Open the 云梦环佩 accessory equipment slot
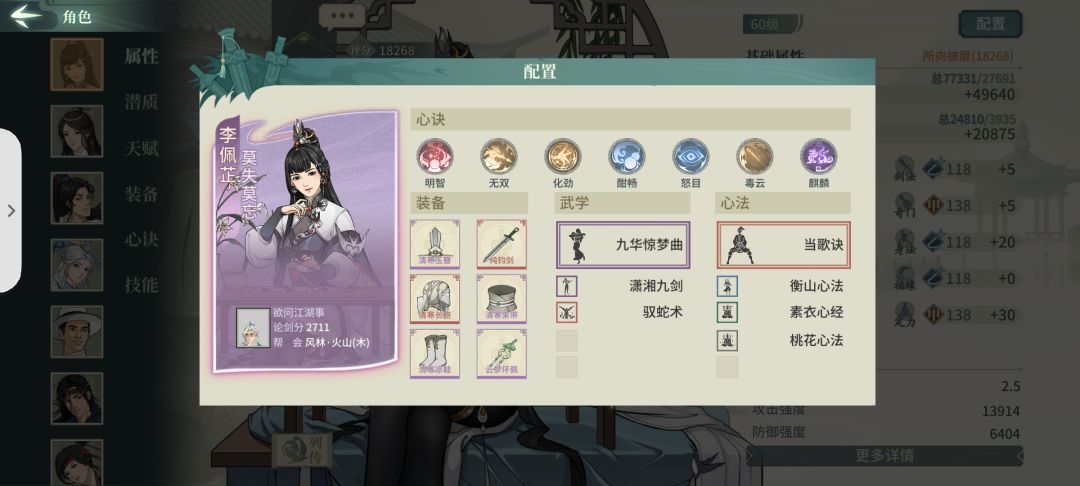Viewport: 1080px width, 486px height. click(x=501, y=353)
